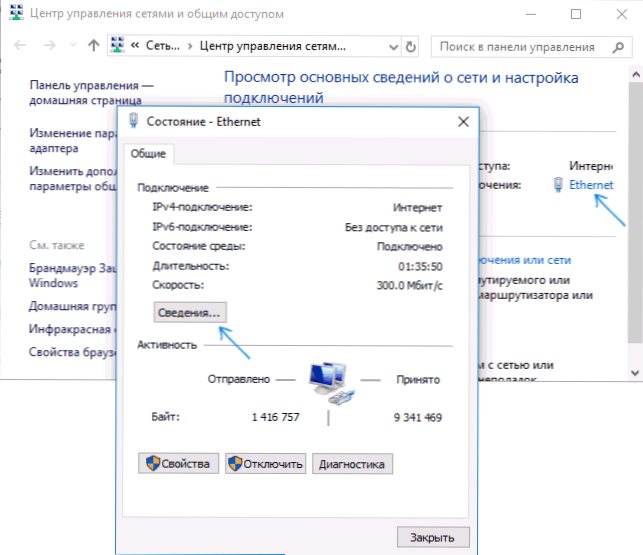Open Брандмауэр Защитника Windows link
The image size is (643, 555).
click(73, 275)
